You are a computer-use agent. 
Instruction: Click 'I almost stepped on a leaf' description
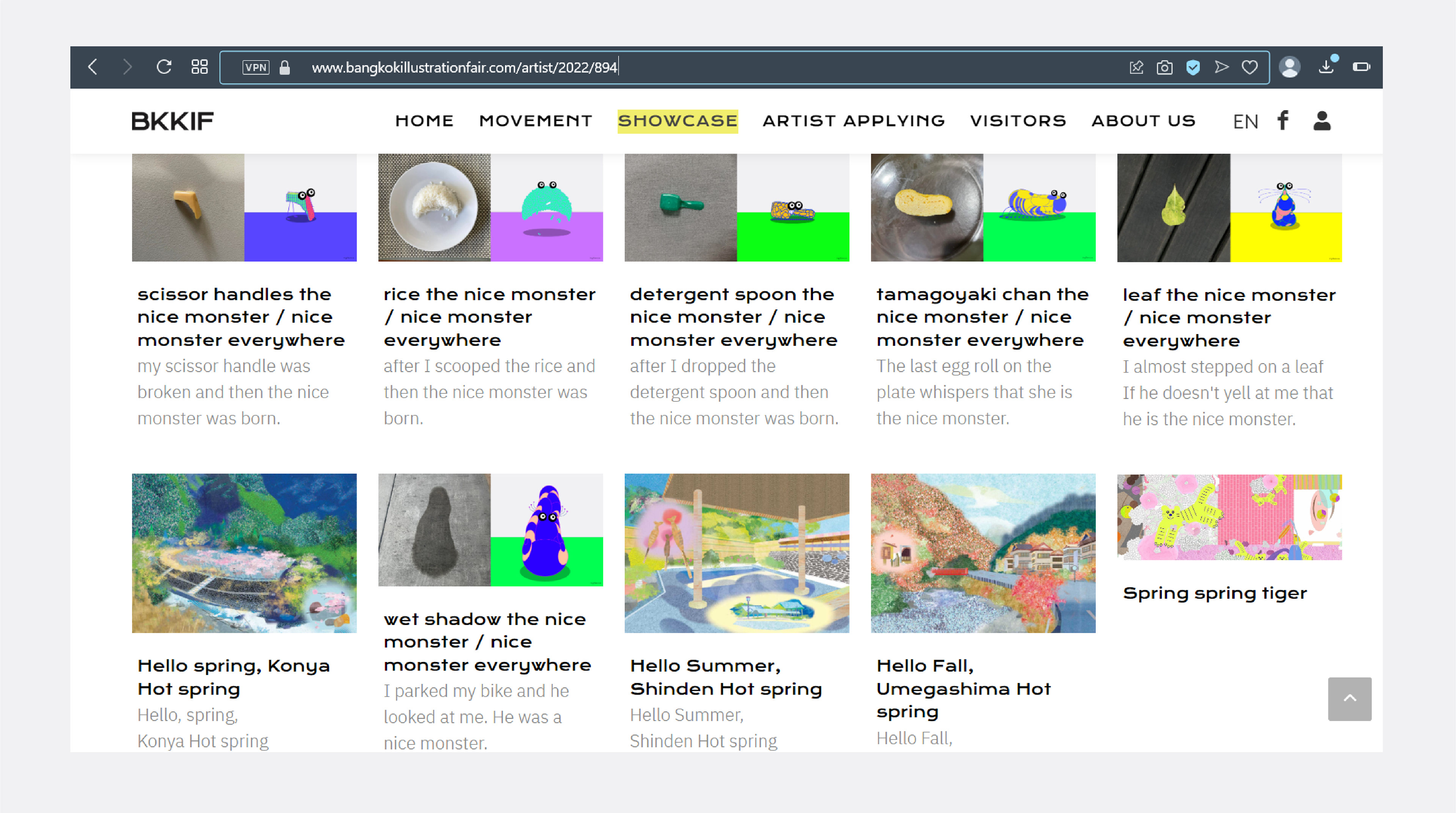[1228, 393]
